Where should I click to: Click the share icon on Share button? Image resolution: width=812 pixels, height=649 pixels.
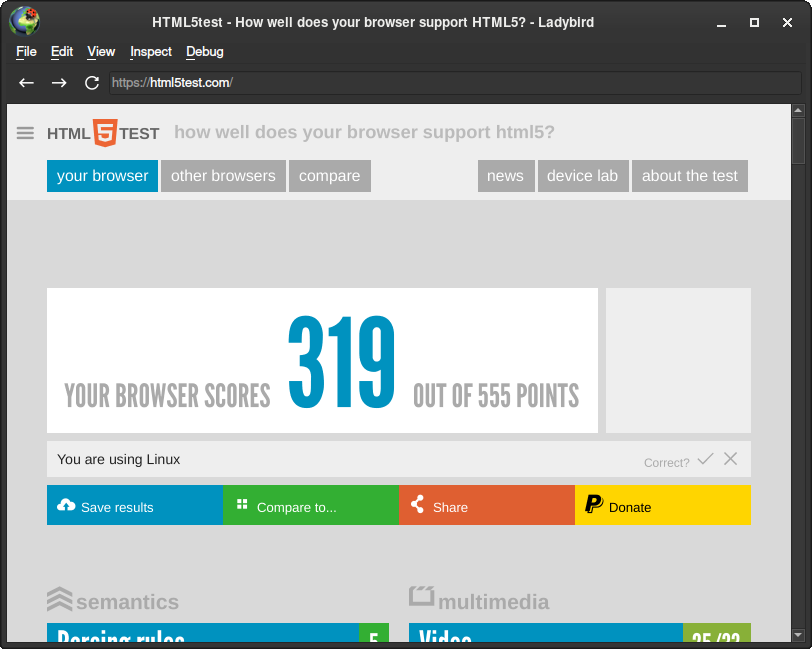[x=417, y=504]
